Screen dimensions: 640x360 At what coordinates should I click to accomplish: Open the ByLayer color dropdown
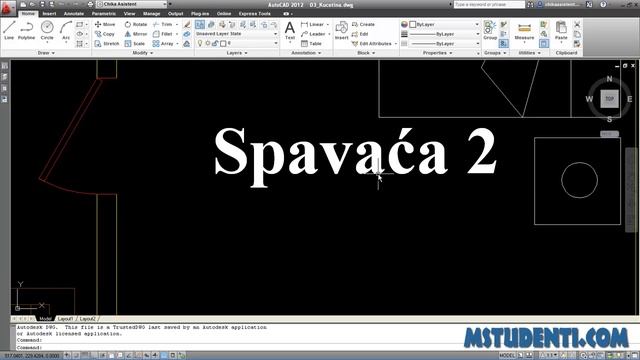444,24
